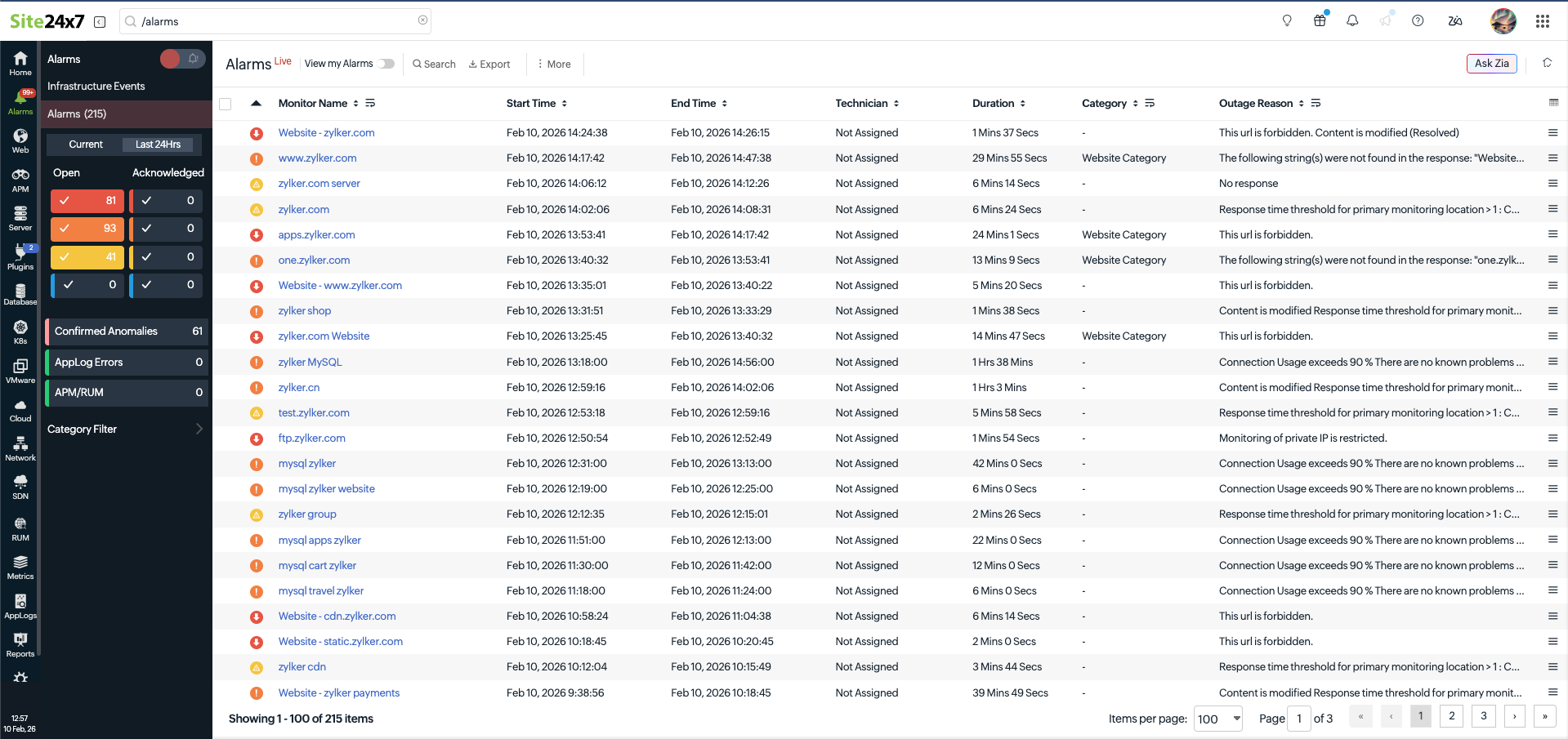Open the zylker MySQL monitor link

pos(310,362)
